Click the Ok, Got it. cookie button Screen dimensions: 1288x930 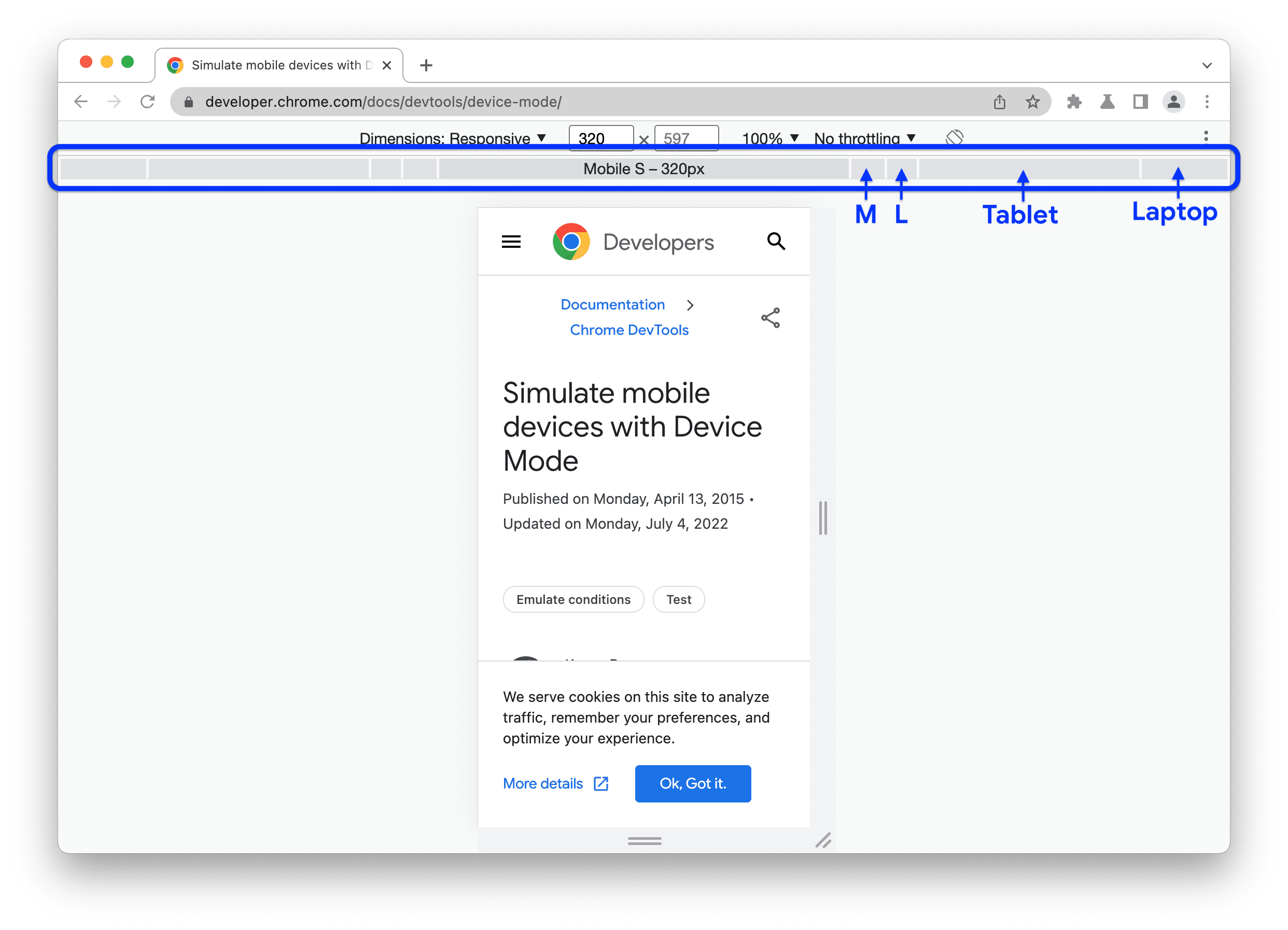693,783
